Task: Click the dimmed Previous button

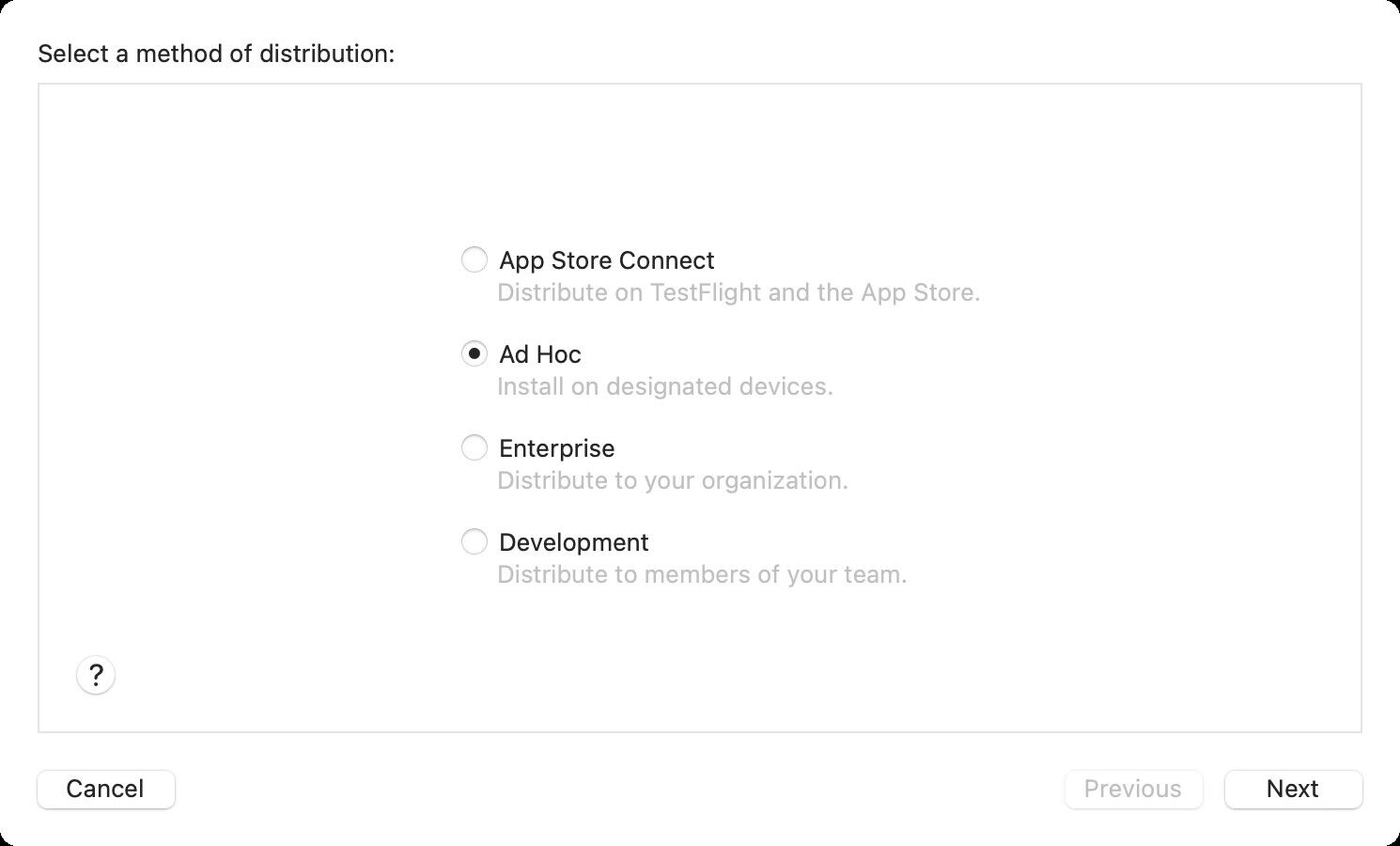Action: coord(1133,789)
